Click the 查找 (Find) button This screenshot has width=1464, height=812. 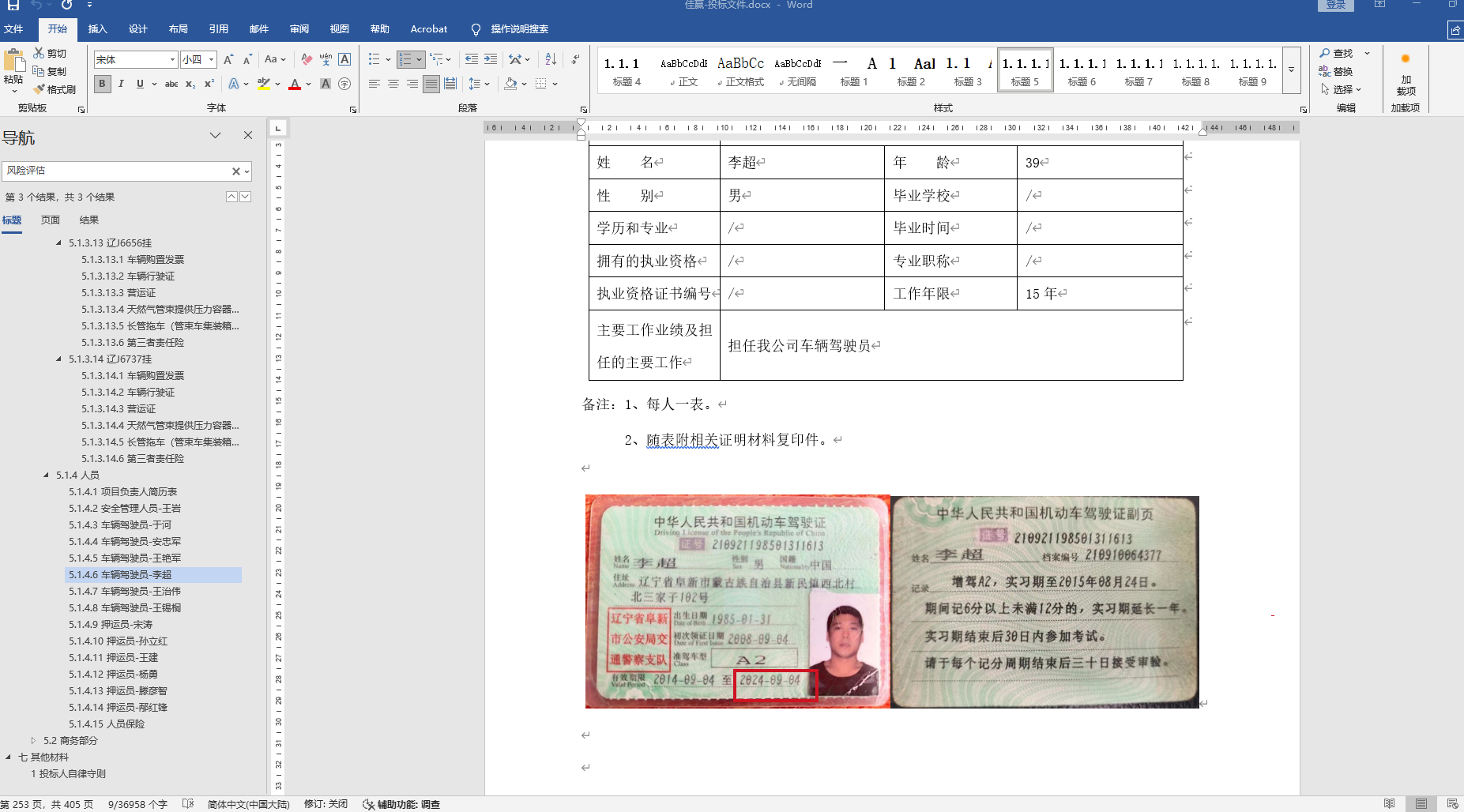pos(1337,53)
